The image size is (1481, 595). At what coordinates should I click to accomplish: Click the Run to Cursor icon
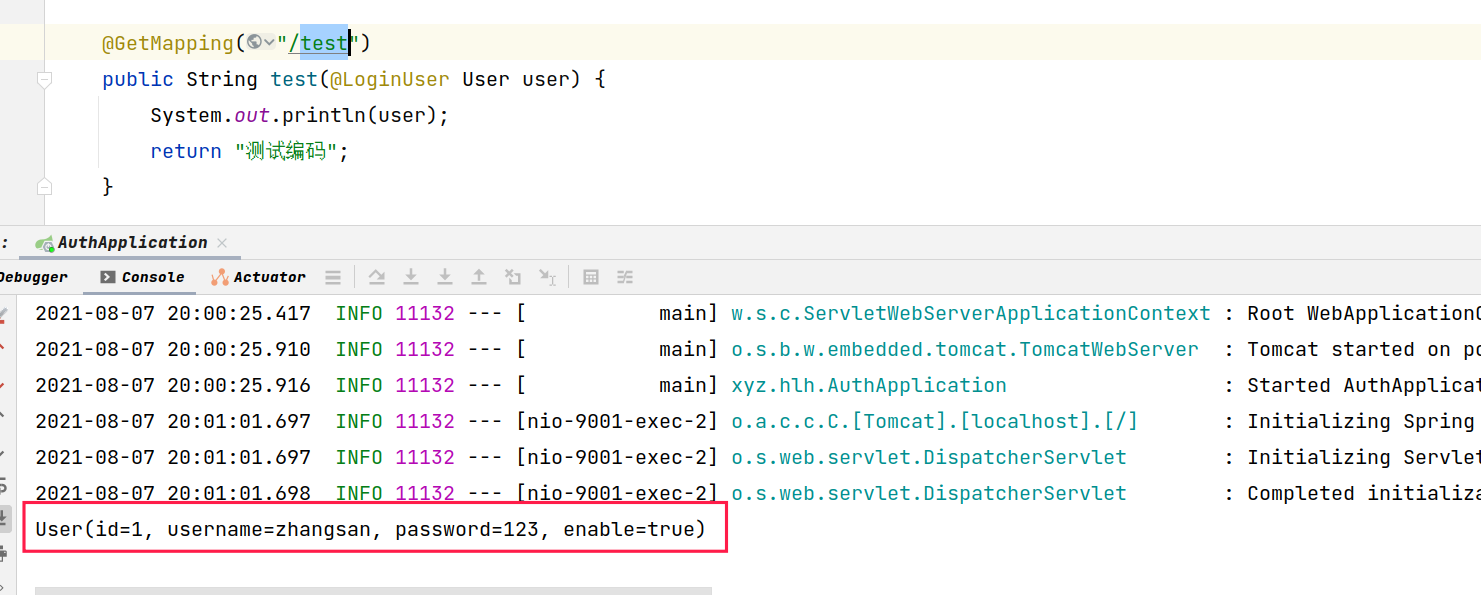pos(547,277)
